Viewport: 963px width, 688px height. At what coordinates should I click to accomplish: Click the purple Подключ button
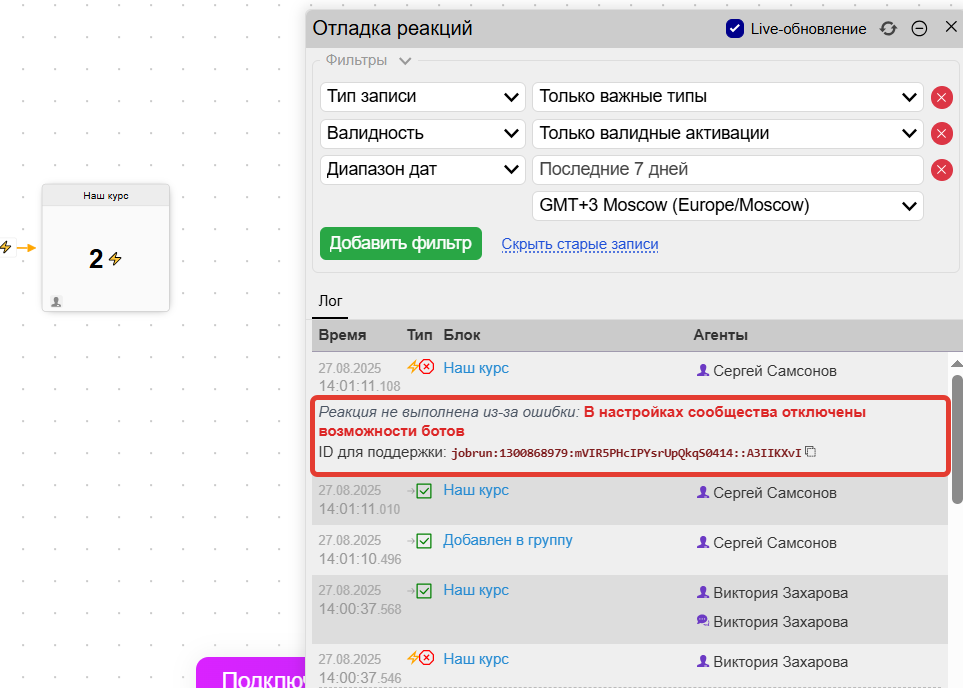pyautogui.click(x=251, y=673)
